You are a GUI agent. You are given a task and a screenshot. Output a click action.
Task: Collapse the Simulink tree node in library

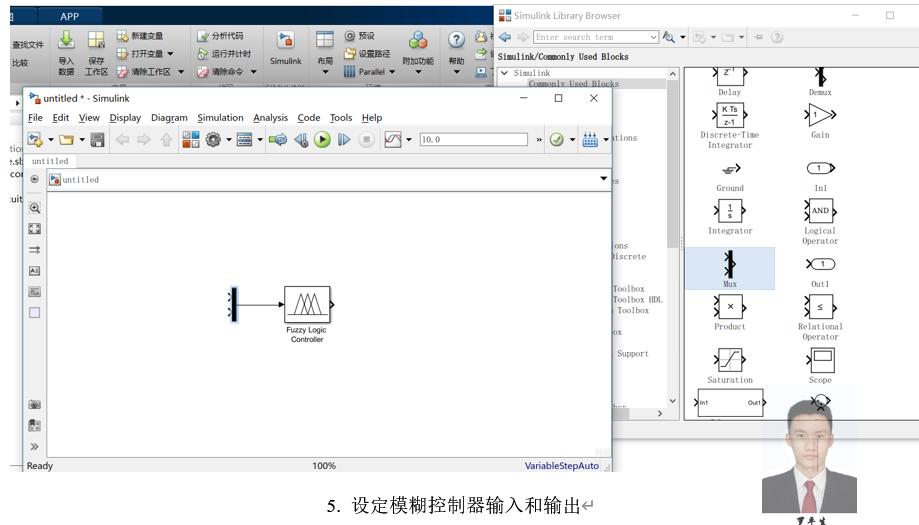tap(504, 73)
